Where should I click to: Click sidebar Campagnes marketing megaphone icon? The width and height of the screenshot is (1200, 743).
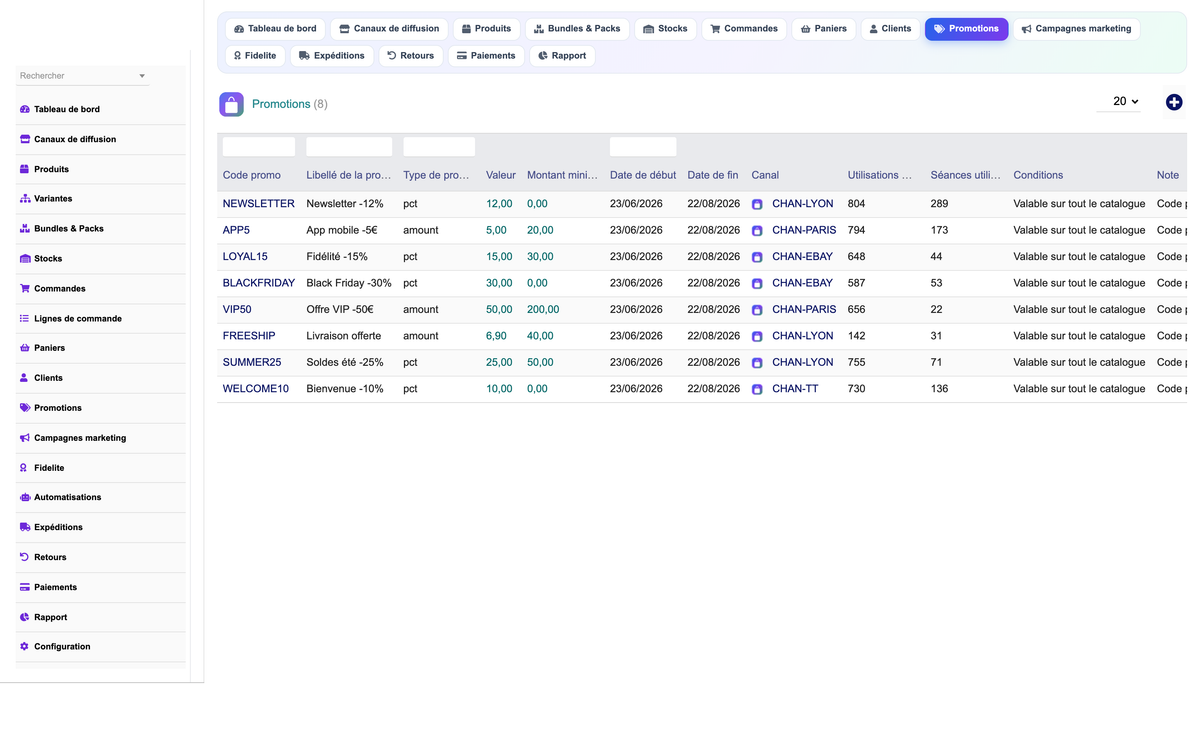[25, 438]
